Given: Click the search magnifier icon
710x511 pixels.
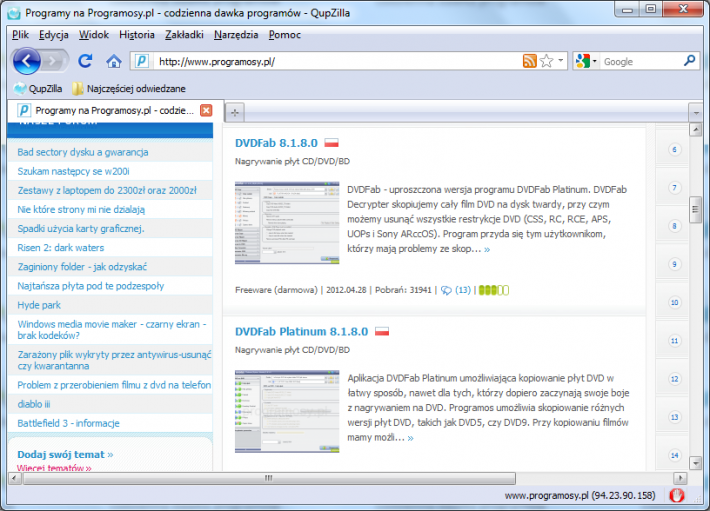Looking at the screenshot, I should click(689, 61).
